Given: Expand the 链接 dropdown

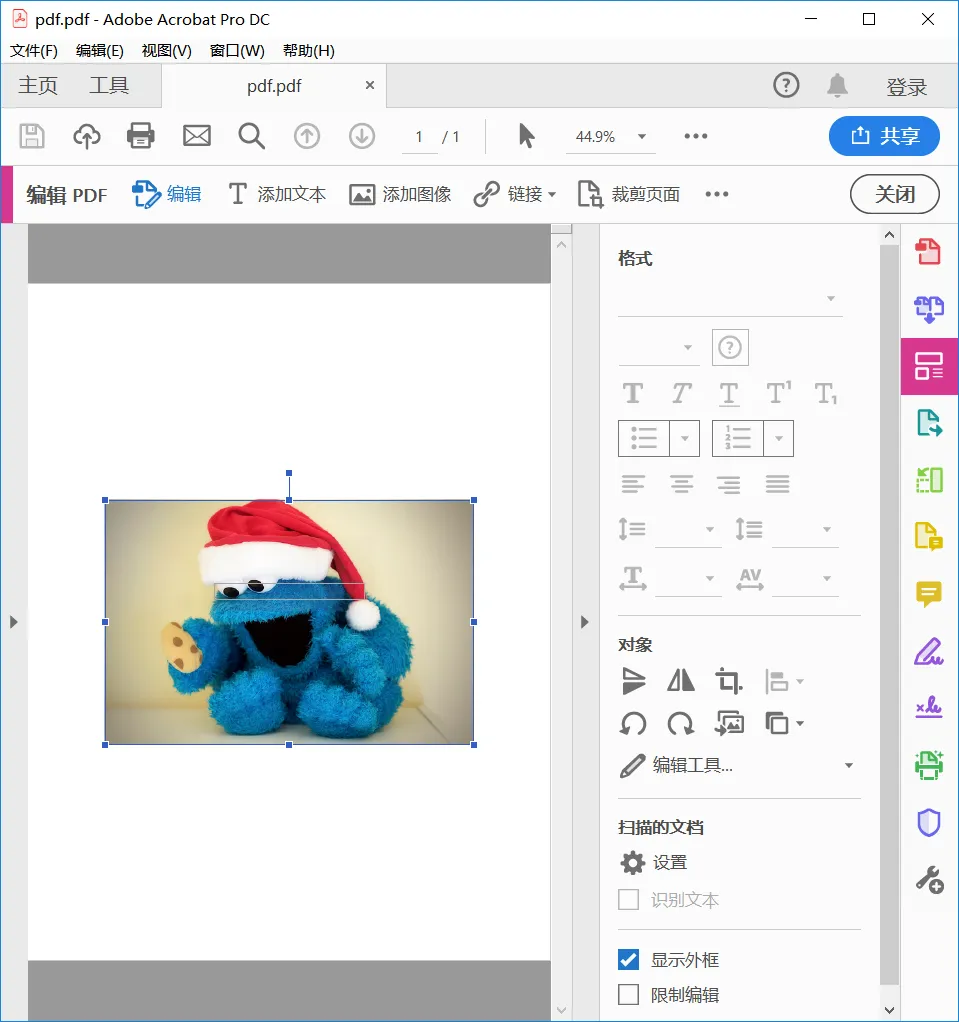Looking at the screenshot, I should coord(552,194).
